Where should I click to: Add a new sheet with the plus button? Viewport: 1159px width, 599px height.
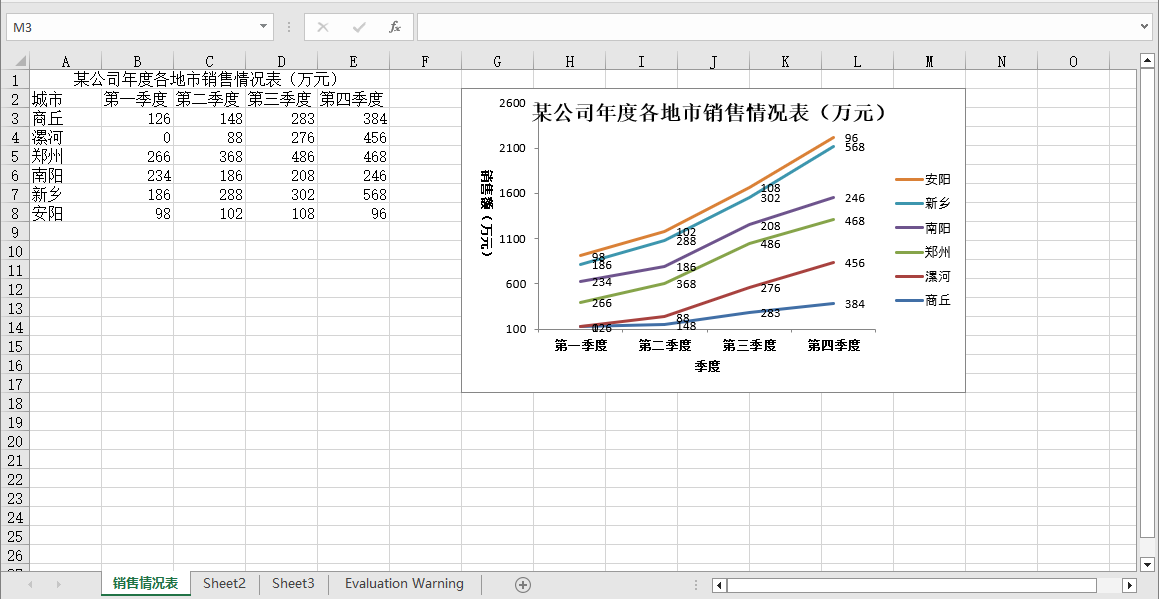[x=522, y=584]
